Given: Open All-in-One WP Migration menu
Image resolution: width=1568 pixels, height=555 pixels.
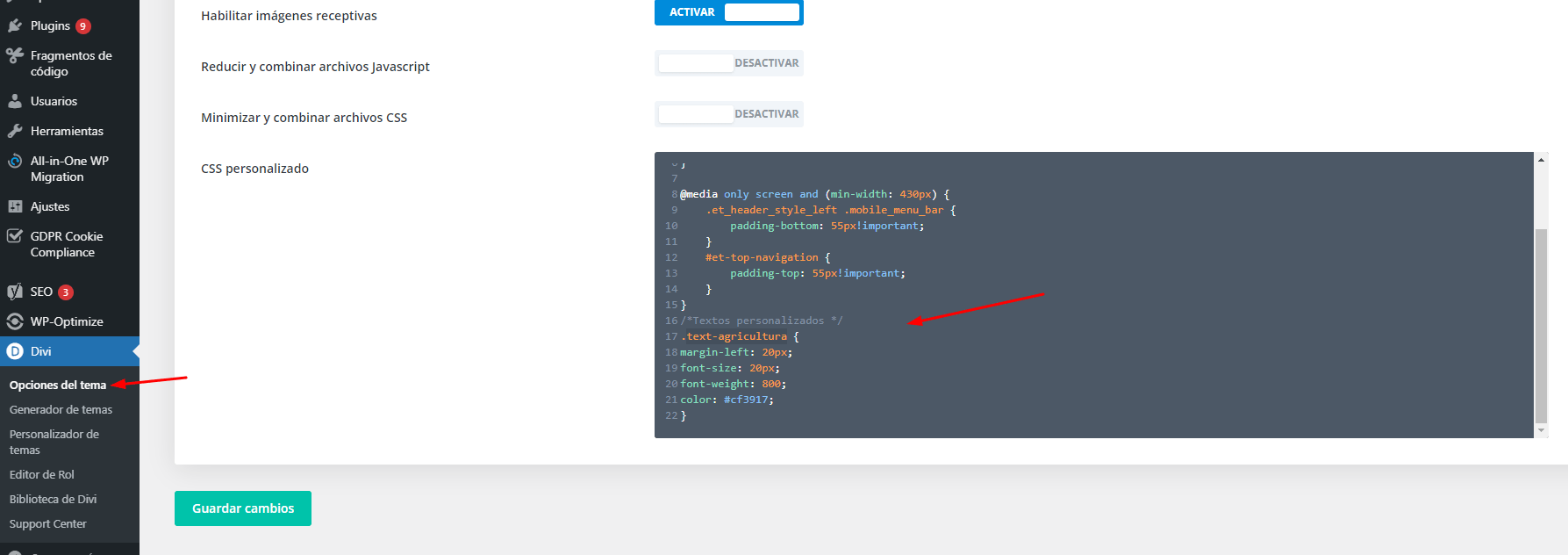Looking at the screenshot, I should [x=69, y=169].
